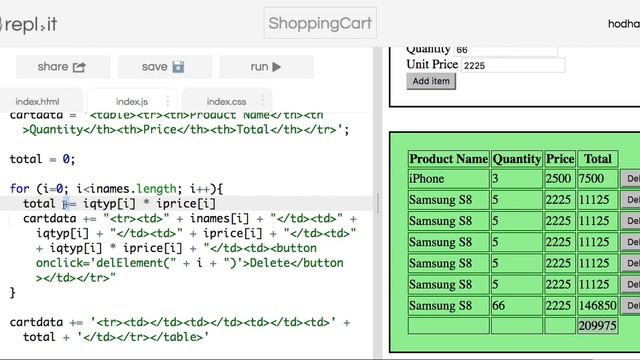Viewport: 640px width, 360px height.
Task: Click the 146850 total cell
Action: 598,306
